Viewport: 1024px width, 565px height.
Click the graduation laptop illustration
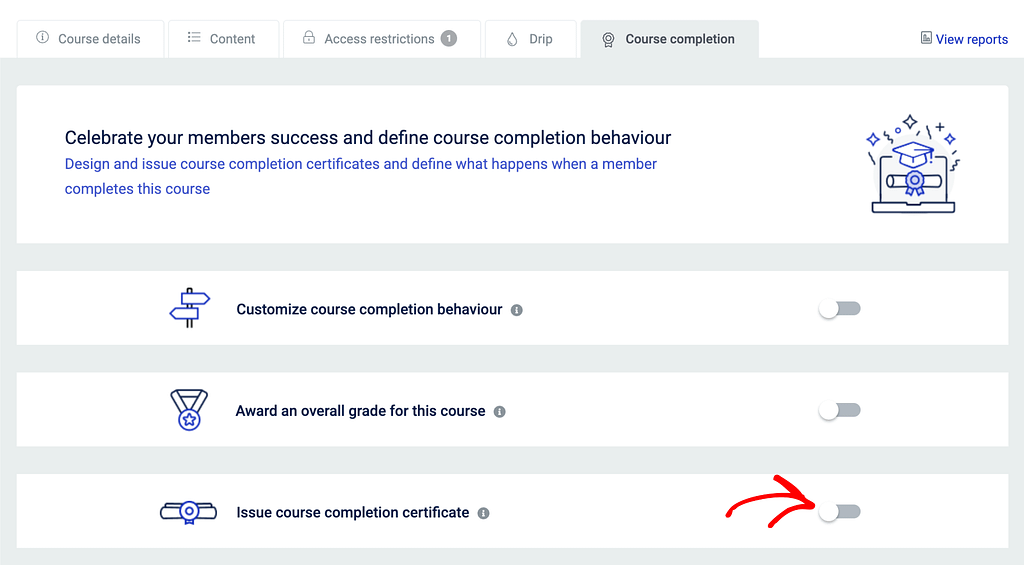point(912,164)
